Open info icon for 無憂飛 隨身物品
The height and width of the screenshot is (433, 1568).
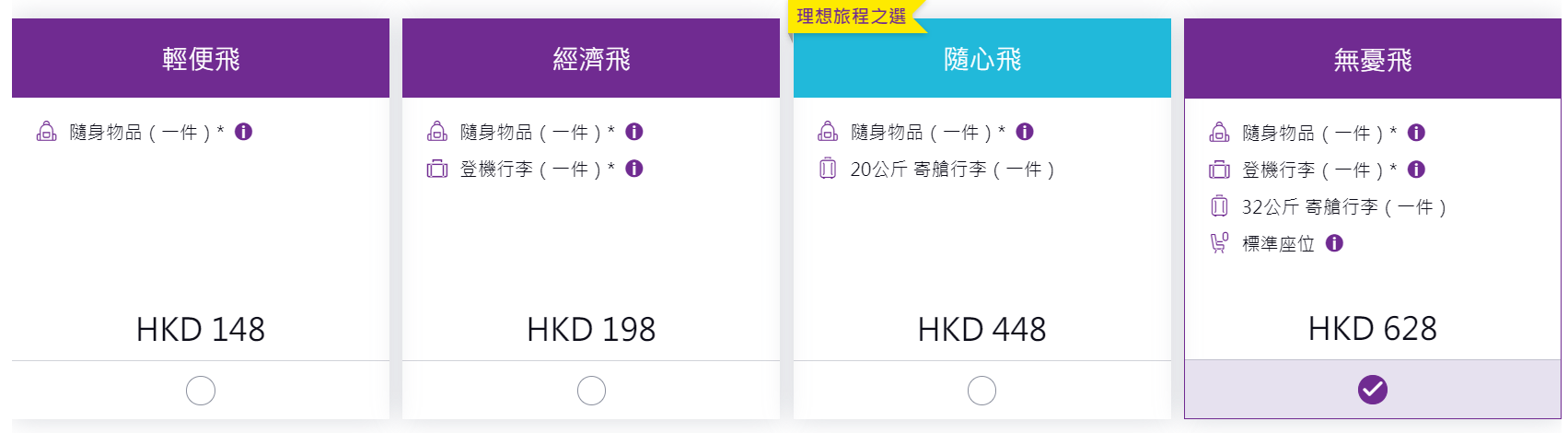(1416, 133)
